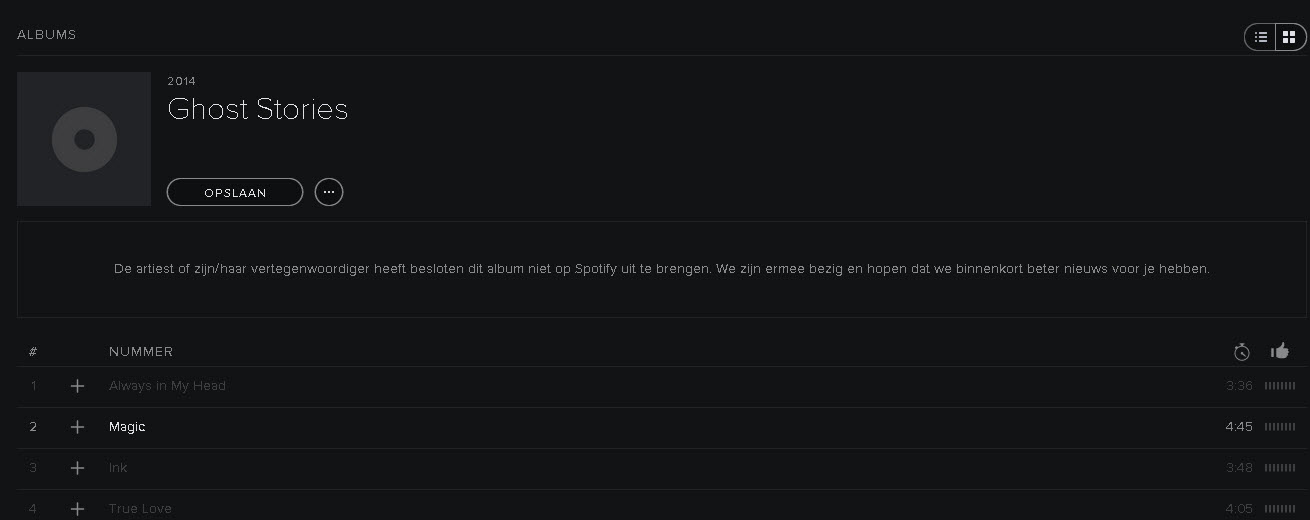Sort by duration clock icon

tap(1241, 352)
